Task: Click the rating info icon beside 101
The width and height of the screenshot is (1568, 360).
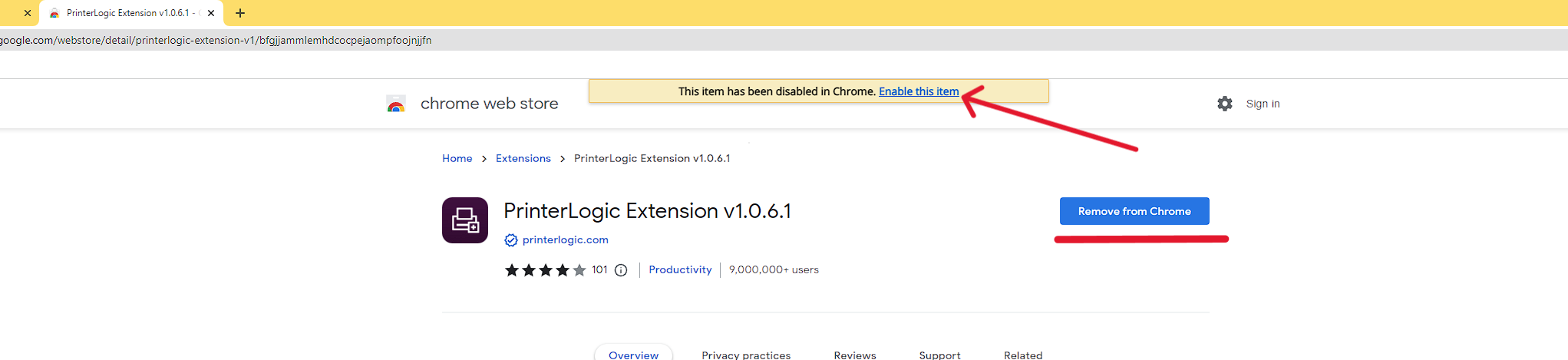Action: pyautogui.click(x=621, y=270)
